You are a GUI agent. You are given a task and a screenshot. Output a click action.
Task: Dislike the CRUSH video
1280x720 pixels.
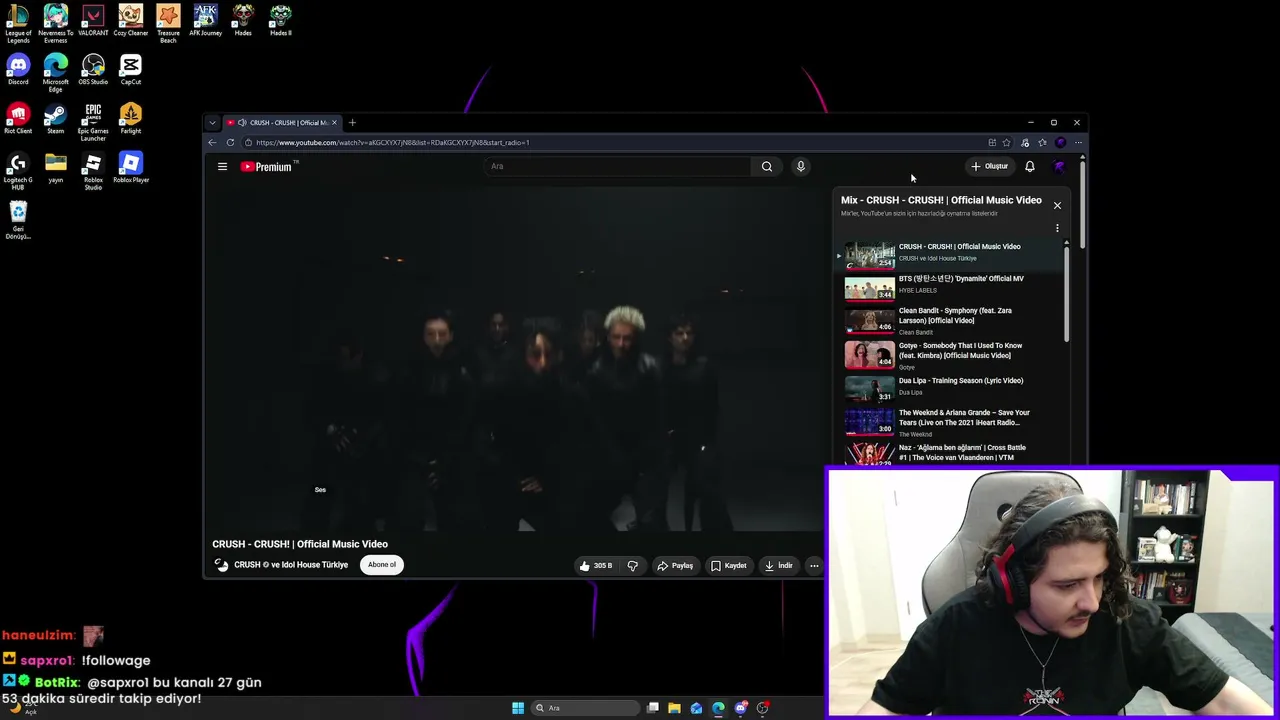pyautogui.click(x=632, y=566)
